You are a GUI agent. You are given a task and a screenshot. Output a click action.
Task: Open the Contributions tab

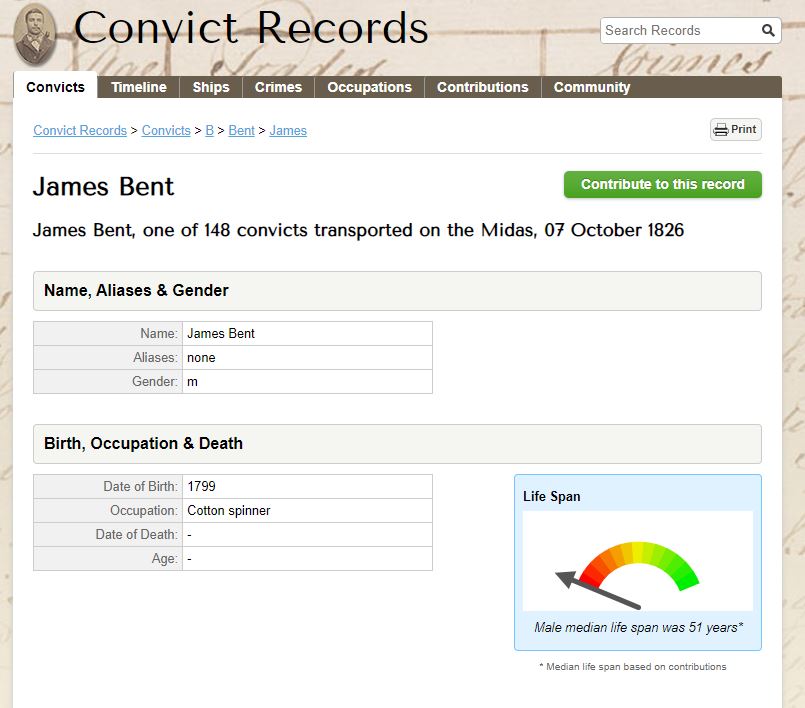coord(483,87)
